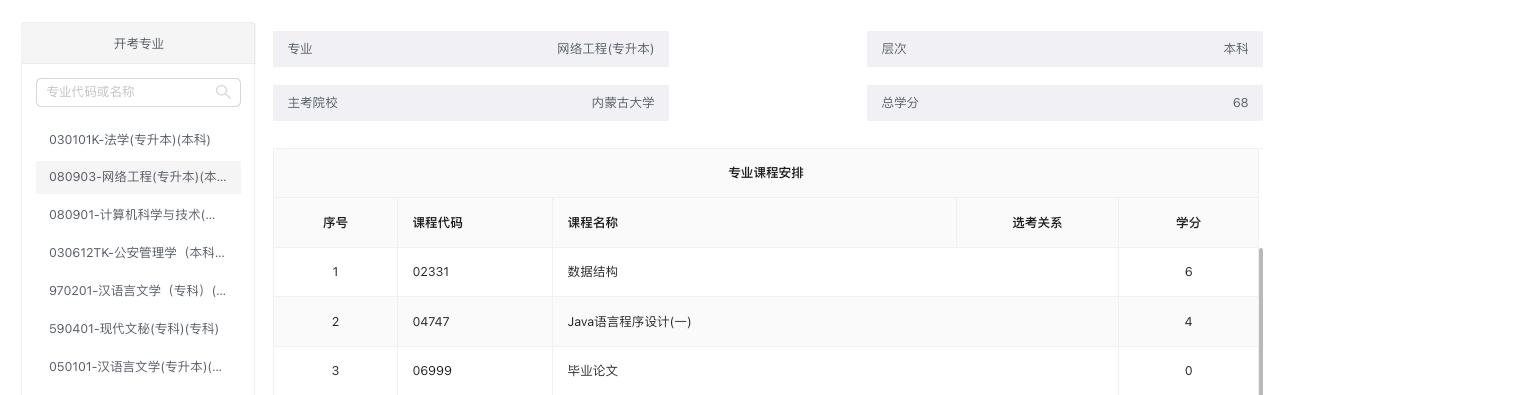Click the 学分 column header
Image resolution: width=1527 pixels, height=395 pixels.
point(1188,223)
